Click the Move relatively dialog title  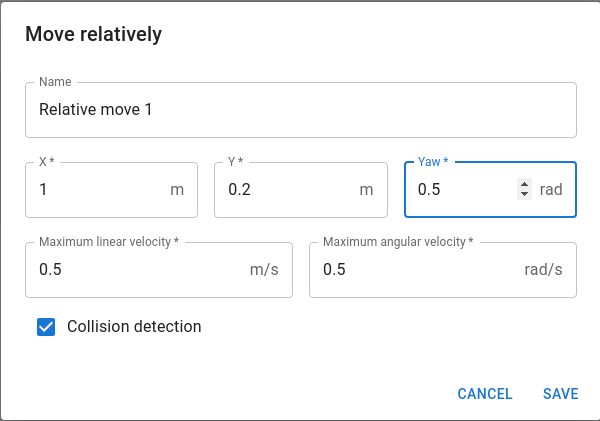pos(93,34)
